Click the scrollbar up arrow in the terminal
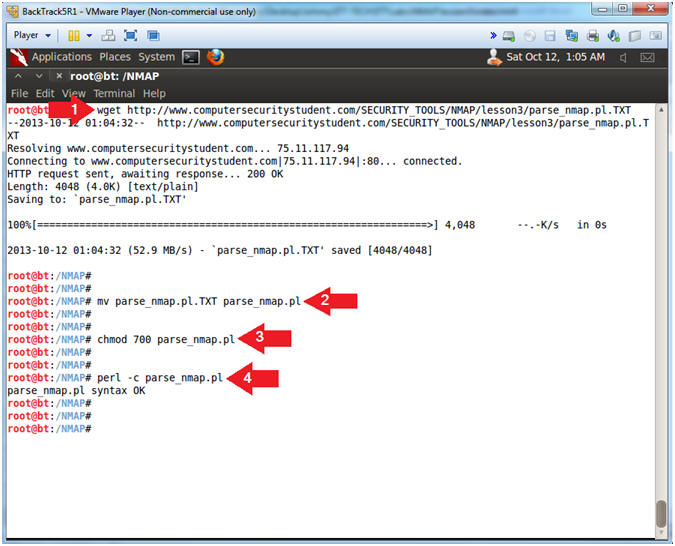The image size is (675, 546). (661, 109)
